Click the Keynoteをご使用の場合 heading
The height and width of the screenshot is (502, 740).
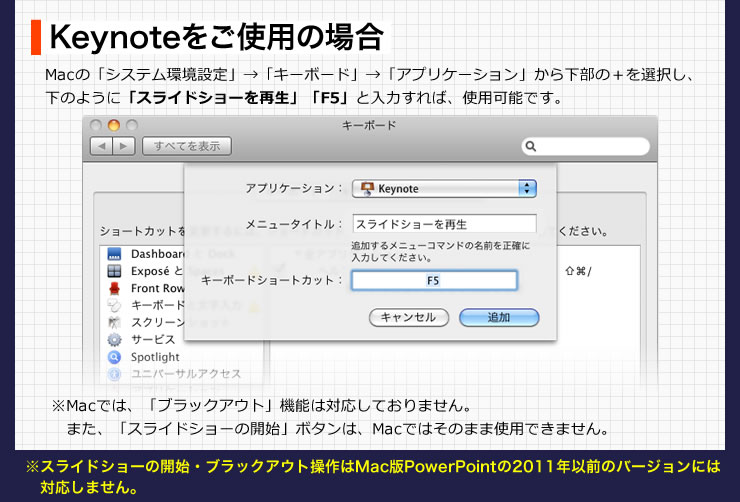tap(217, 37)
